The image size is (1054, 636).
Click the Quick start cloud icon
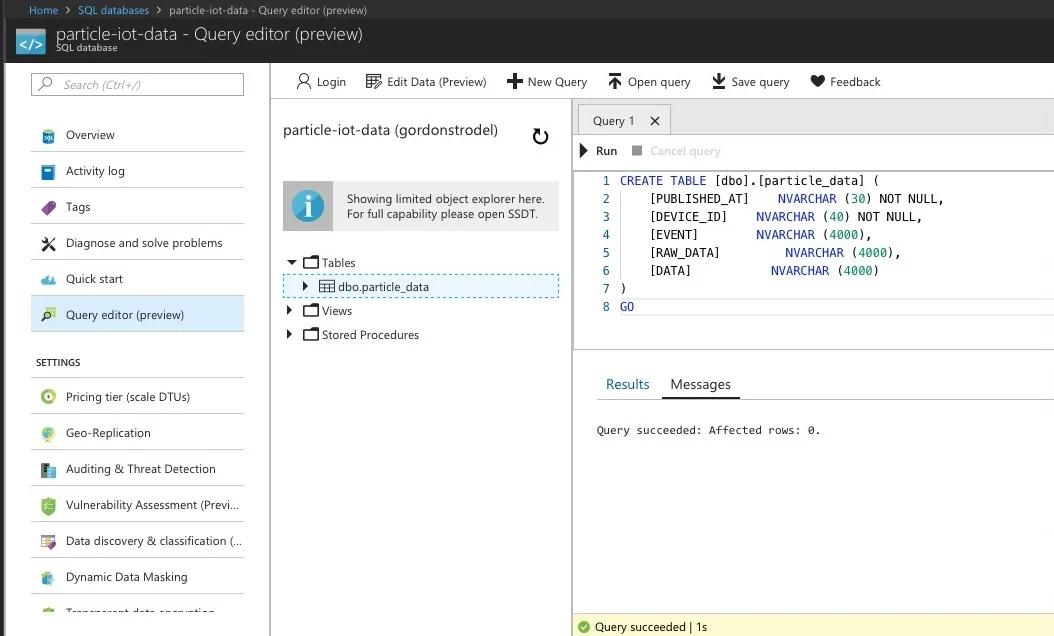pos(48,280)
